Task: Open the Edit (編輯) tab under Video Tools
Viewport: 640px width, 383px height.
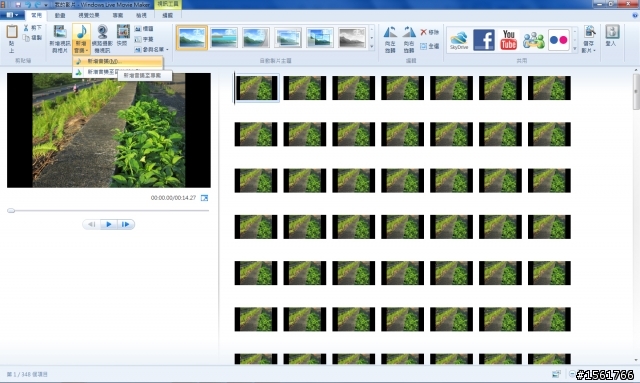Action: click(168, 15)
